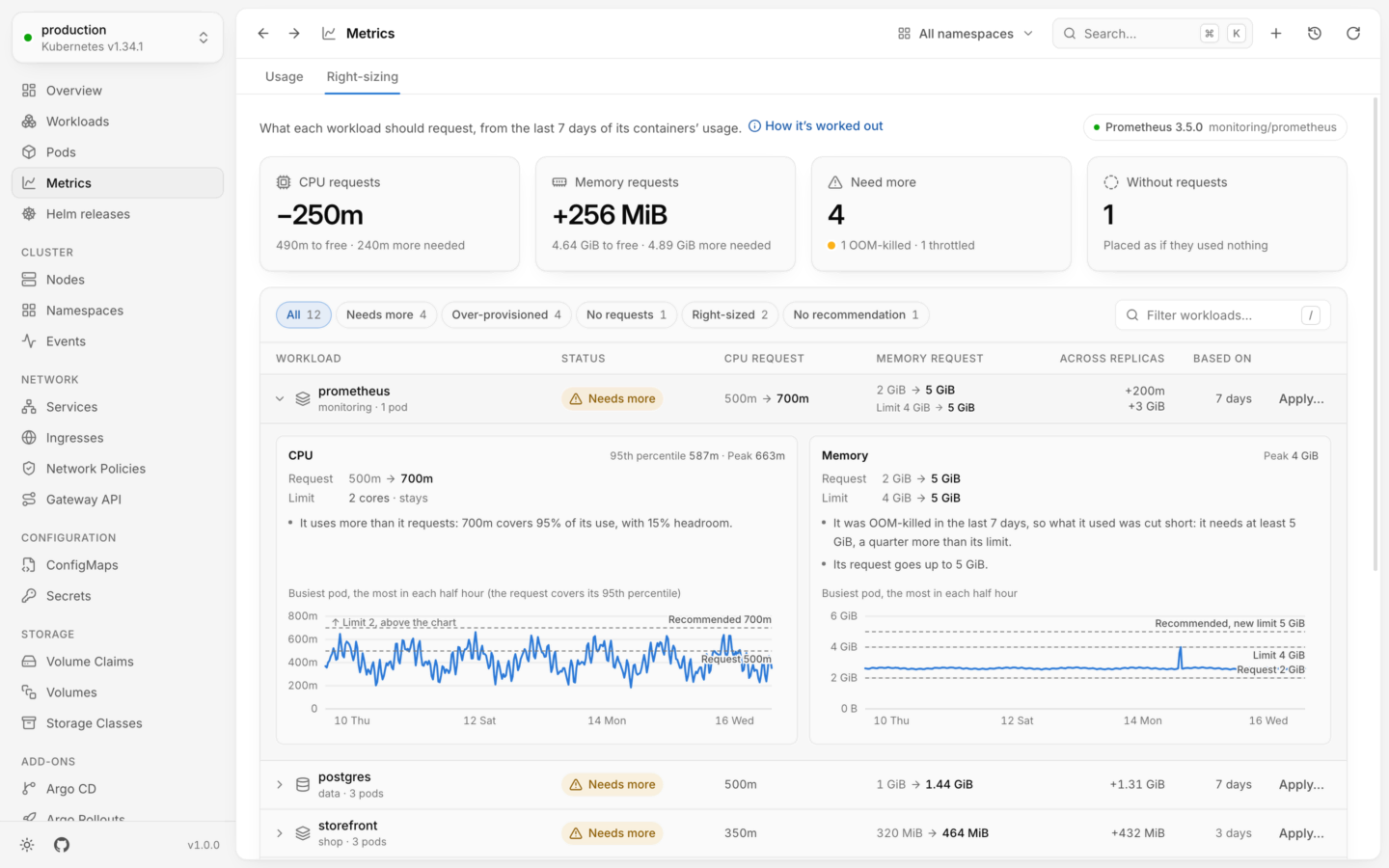Open the GitHub icon link
This screenshot has height=868, width=1389.
click(62, 845)
